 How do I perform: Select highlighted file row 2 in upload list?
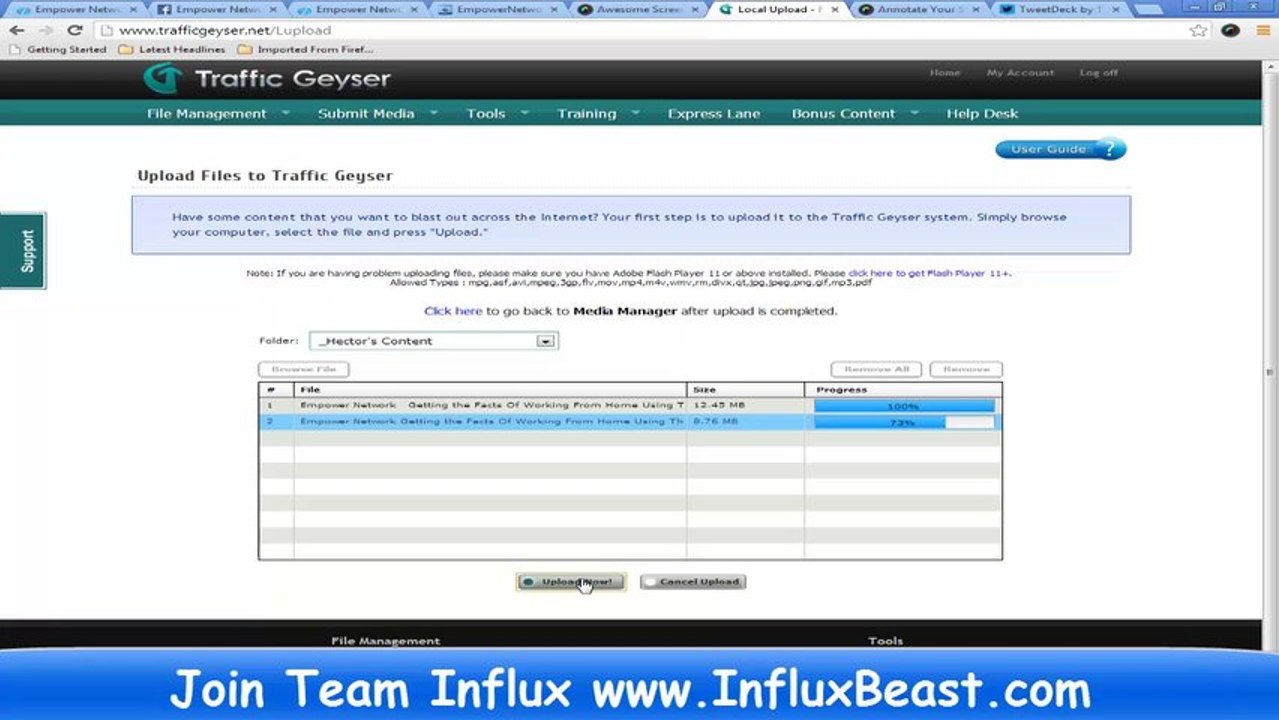tap(630, 423)
